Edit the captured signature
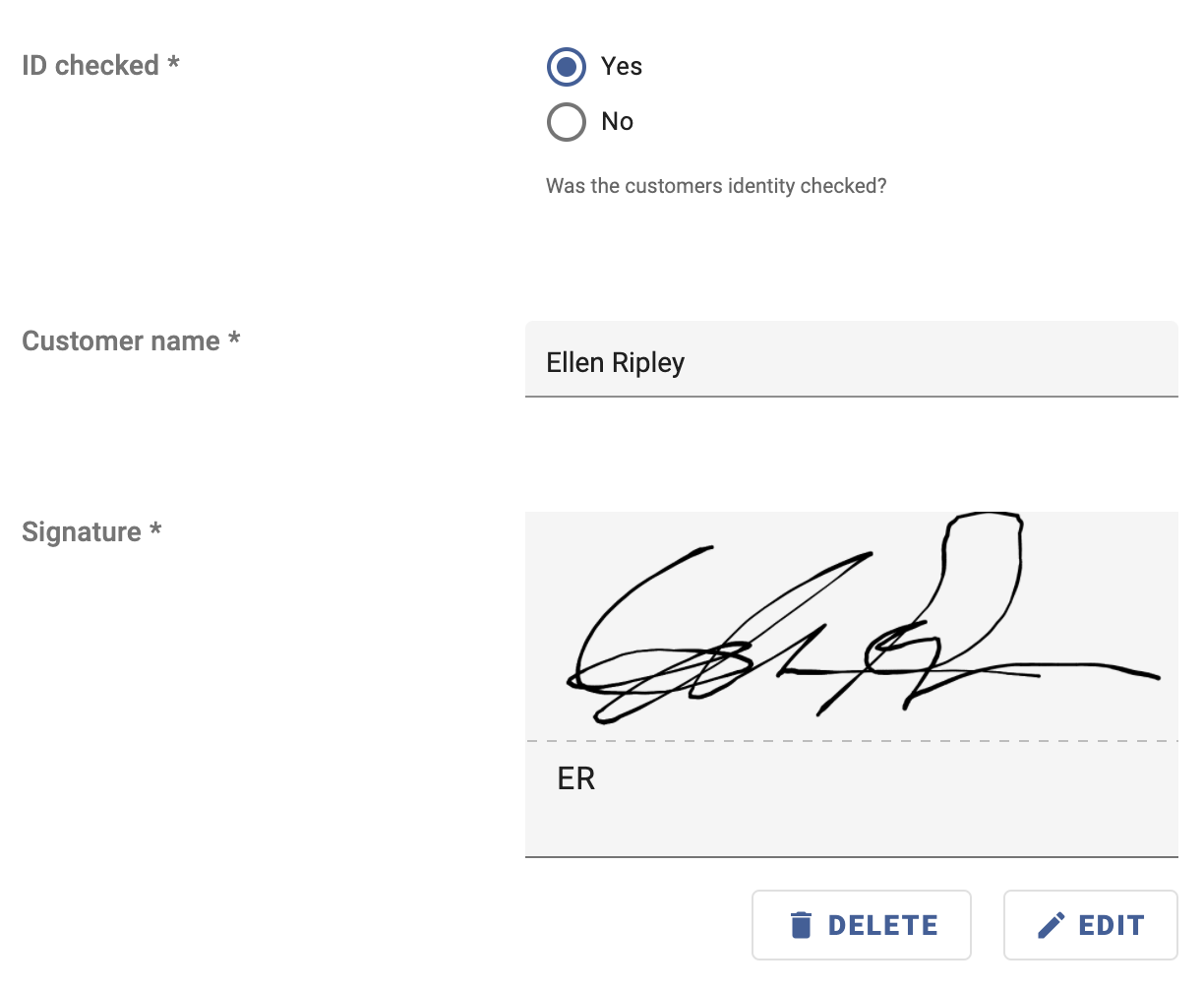 click(x=1091, y=925)
